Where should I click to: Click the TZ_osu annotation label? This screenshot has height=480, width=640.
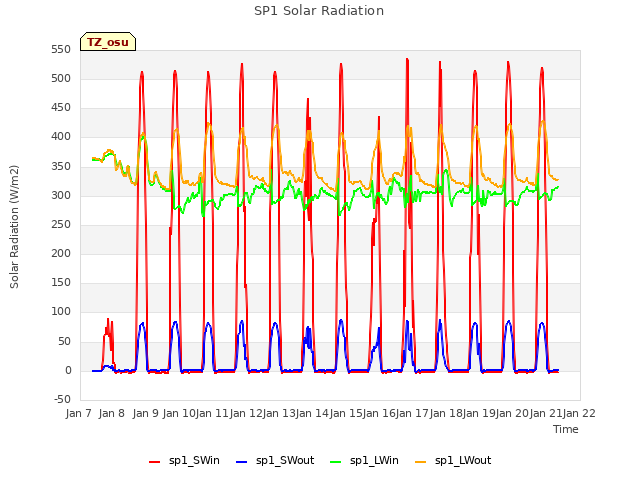(108, 42)
